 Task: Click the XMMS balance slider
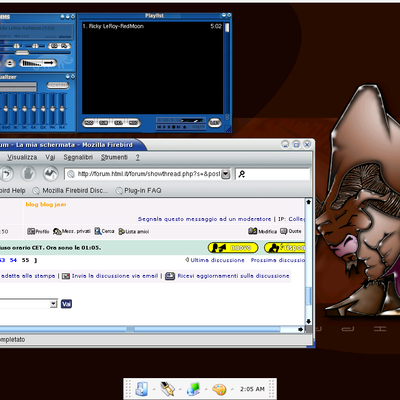coord(35,46)
